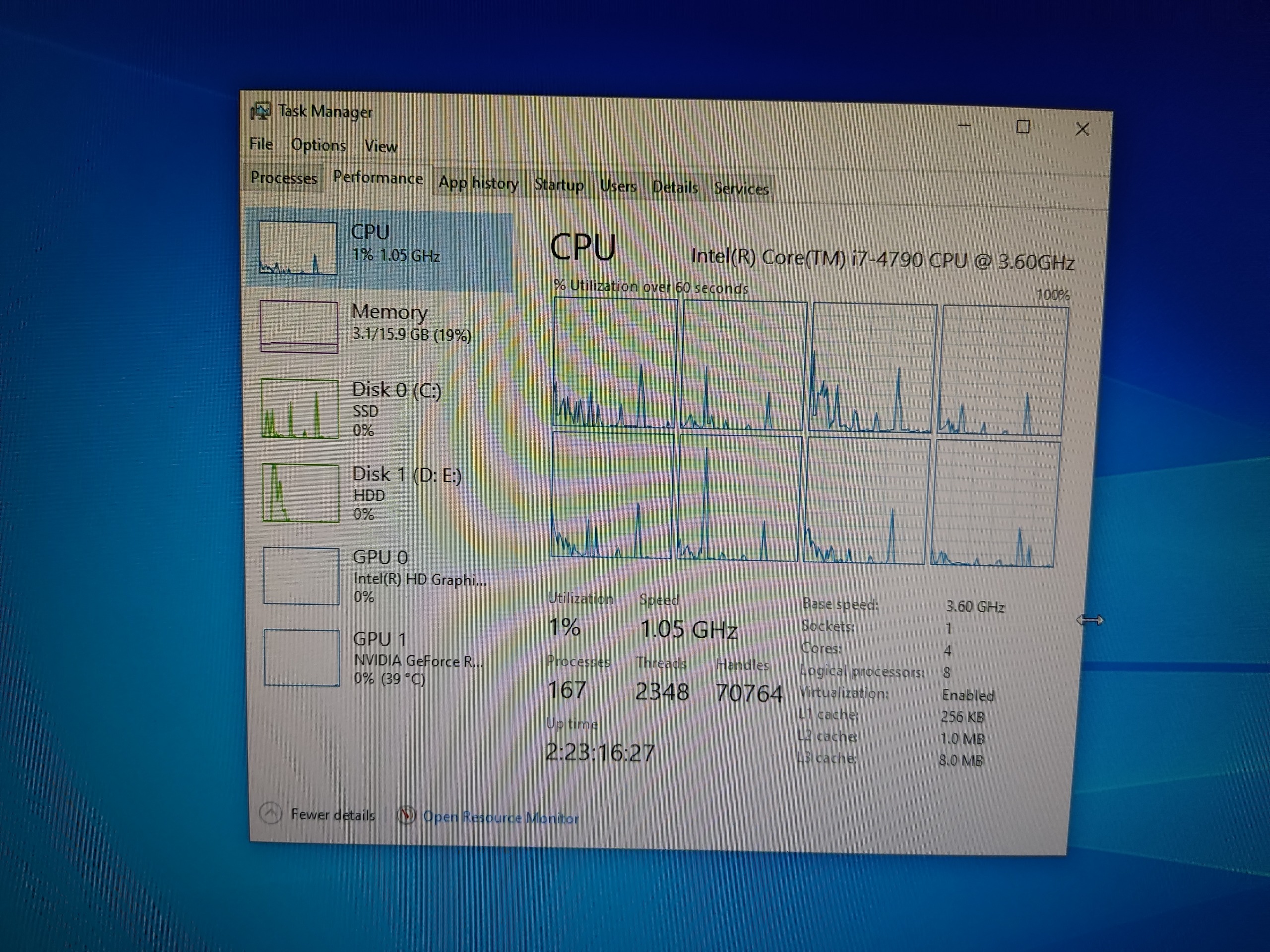This screenshot has width=1270, height=952.
Task: Open the Options menu
Action: pyautogui.click(x=318, y=145)
